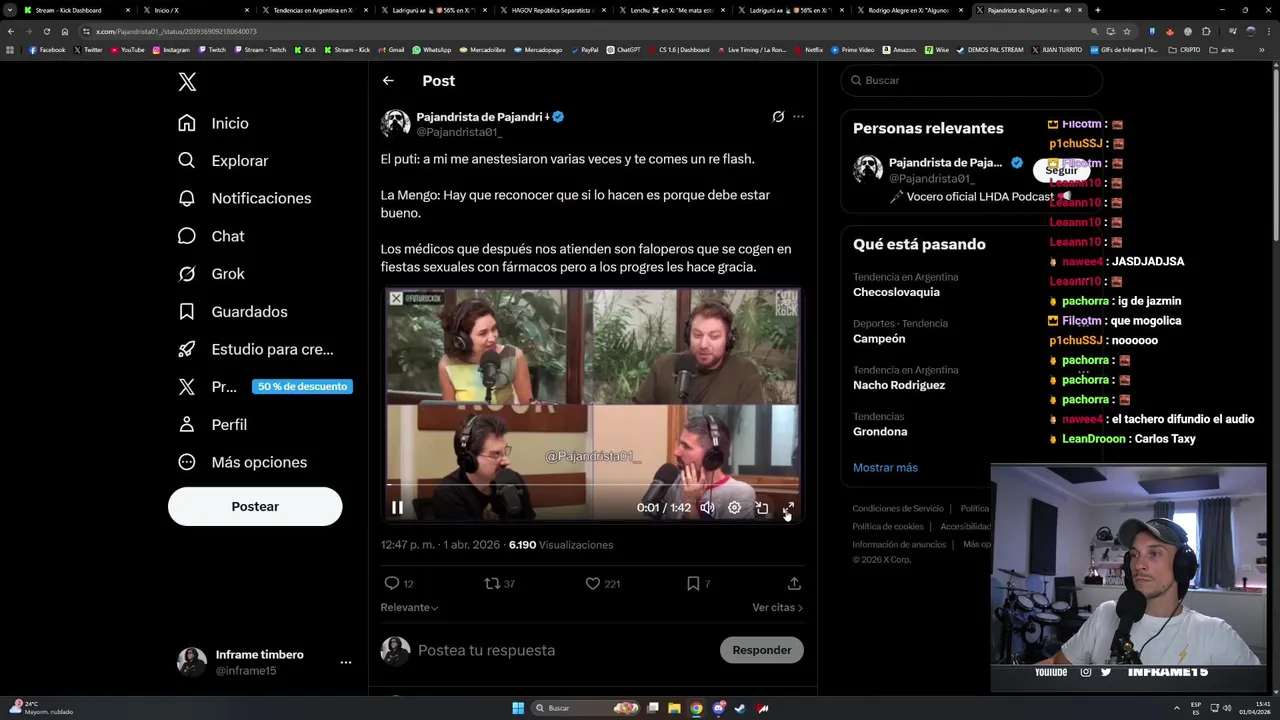Image resolution: width=1280 pixels, height=720 pixels.
Task: Open Condiciones de Servicio link
Action: tap(898, 509)
